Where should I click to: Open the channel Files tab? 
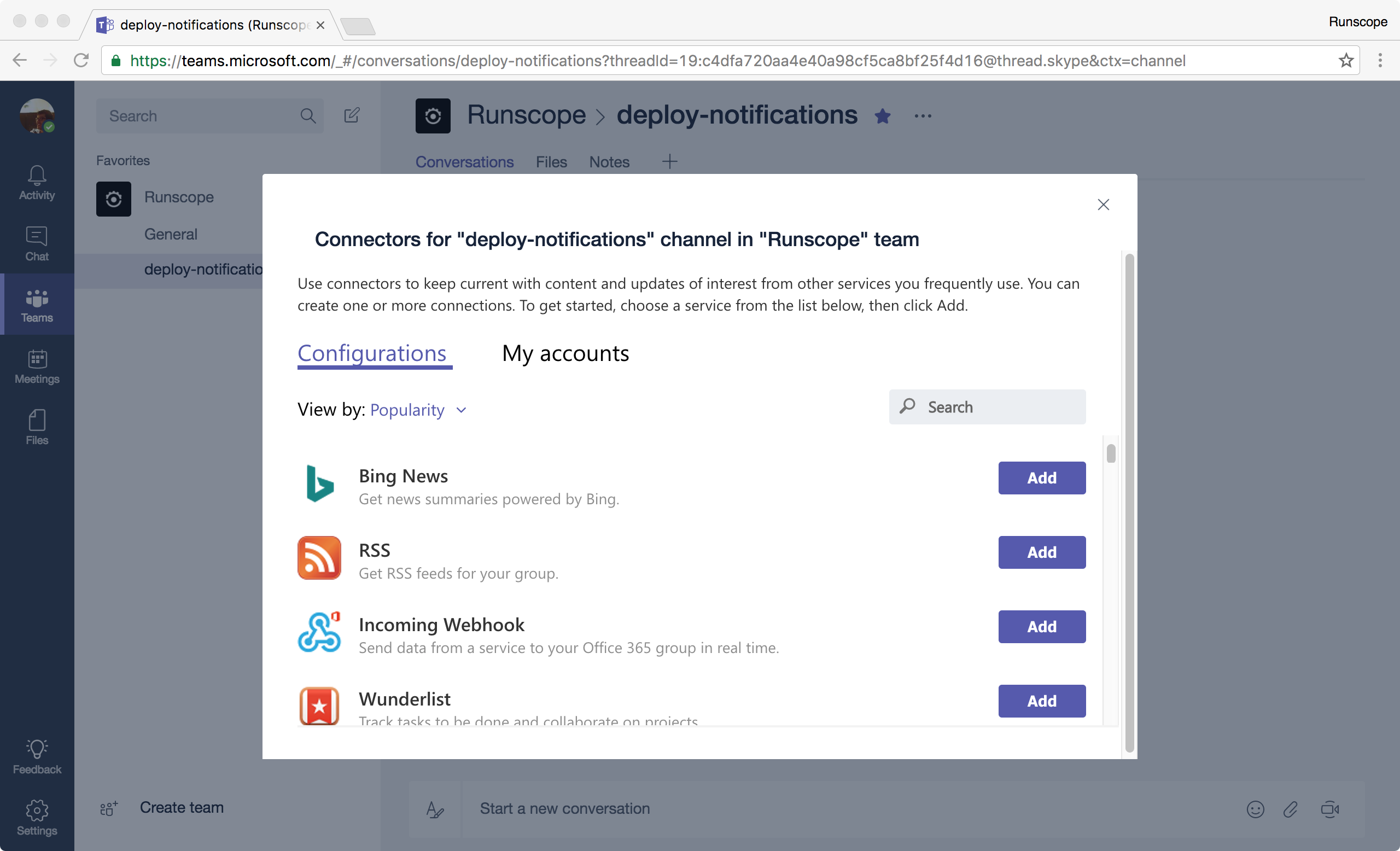click(x=551, y=162)
